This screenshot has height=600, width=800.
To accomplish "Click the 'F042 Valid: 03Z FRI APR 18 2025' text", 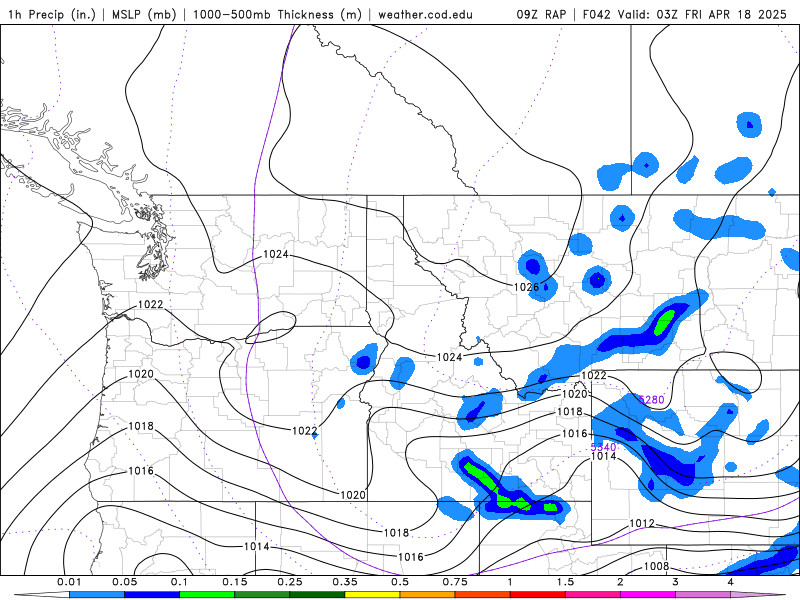I will (685, 15).
